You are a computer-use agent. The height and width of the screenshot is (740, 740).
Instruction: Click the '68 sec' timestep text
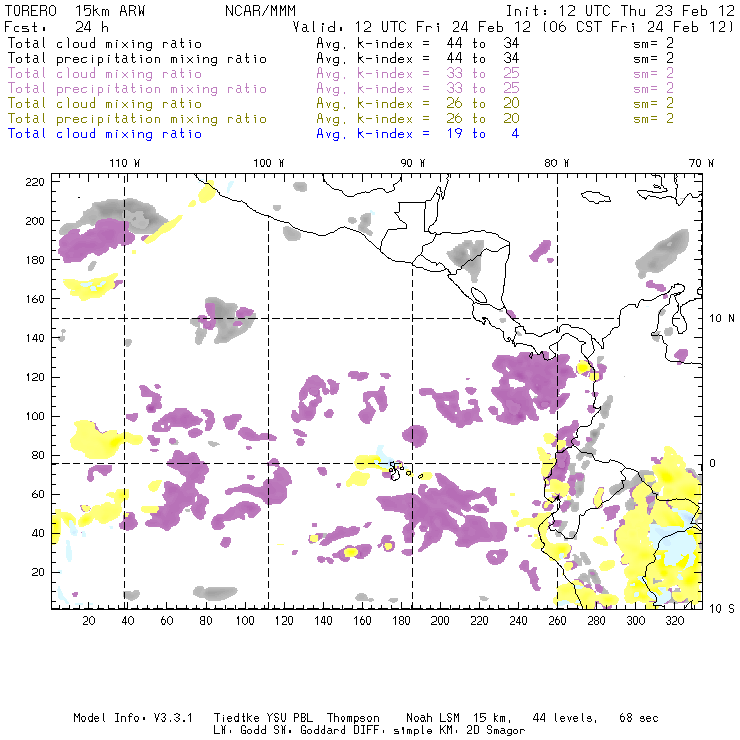point(639,718)
